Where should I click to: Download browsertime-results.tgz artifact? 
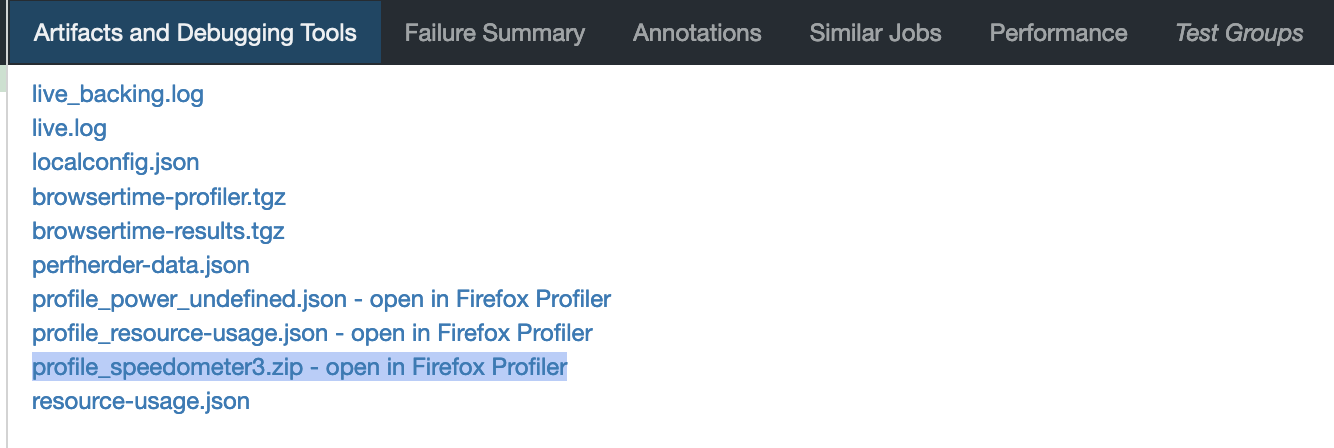pyautogui.click(x=158, y=231)
